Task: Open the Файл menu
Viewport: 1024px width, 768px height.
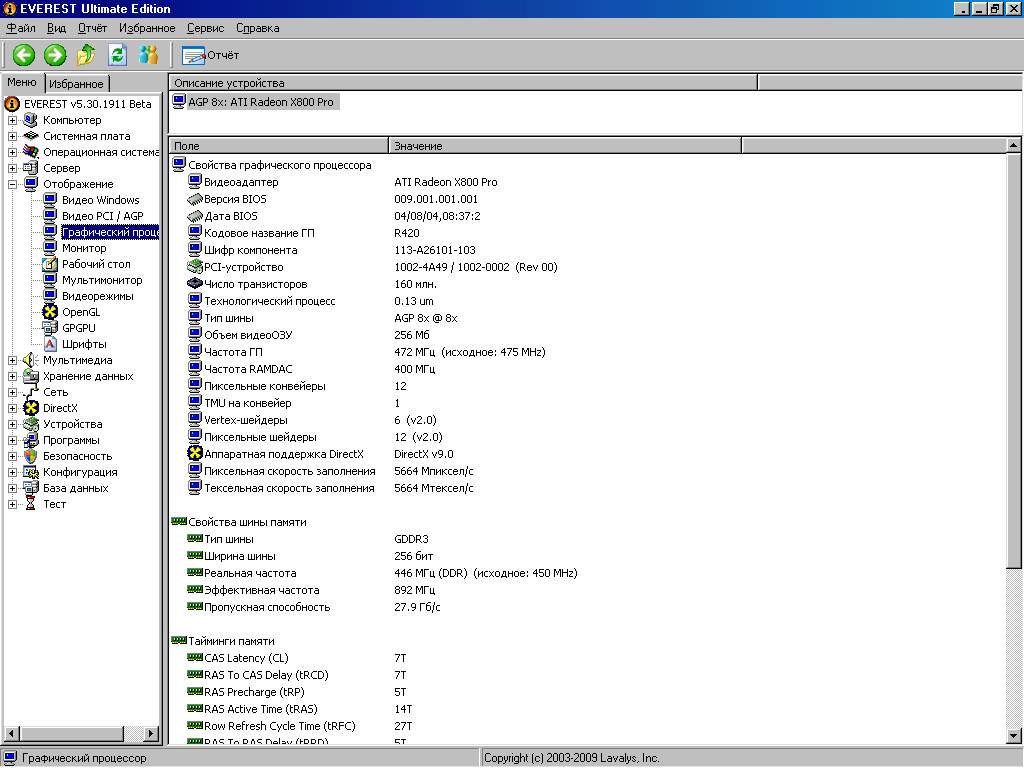Action: click(21, 28)
